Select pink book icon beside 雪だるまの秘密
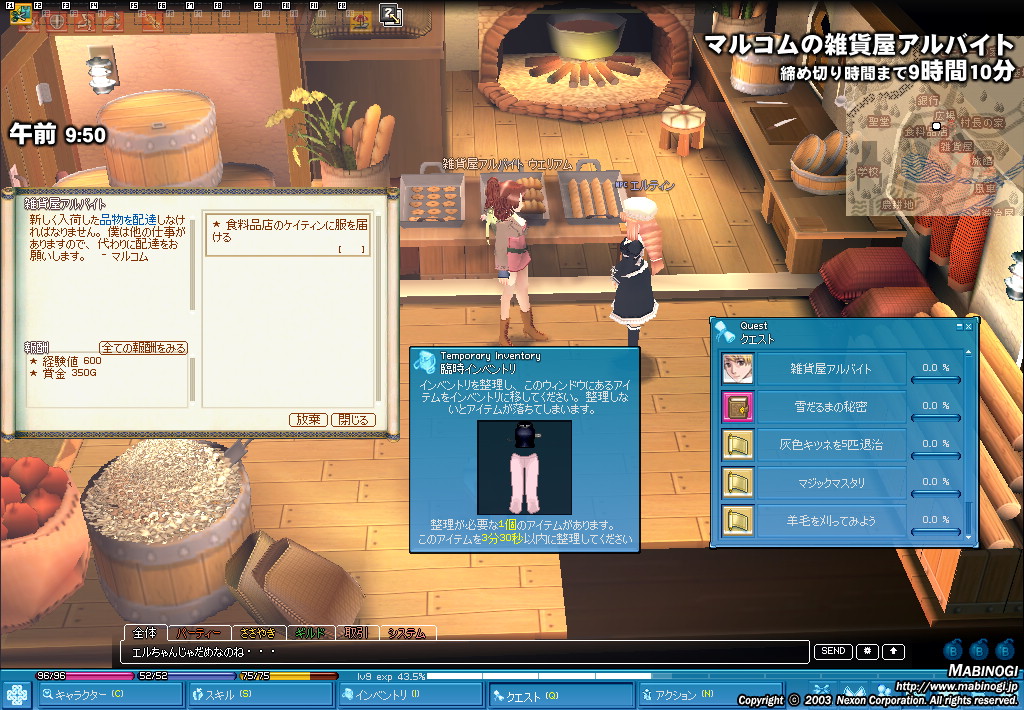Viewport: 1024px width, 710px height. pyautogui.click(x=737, y=406)
